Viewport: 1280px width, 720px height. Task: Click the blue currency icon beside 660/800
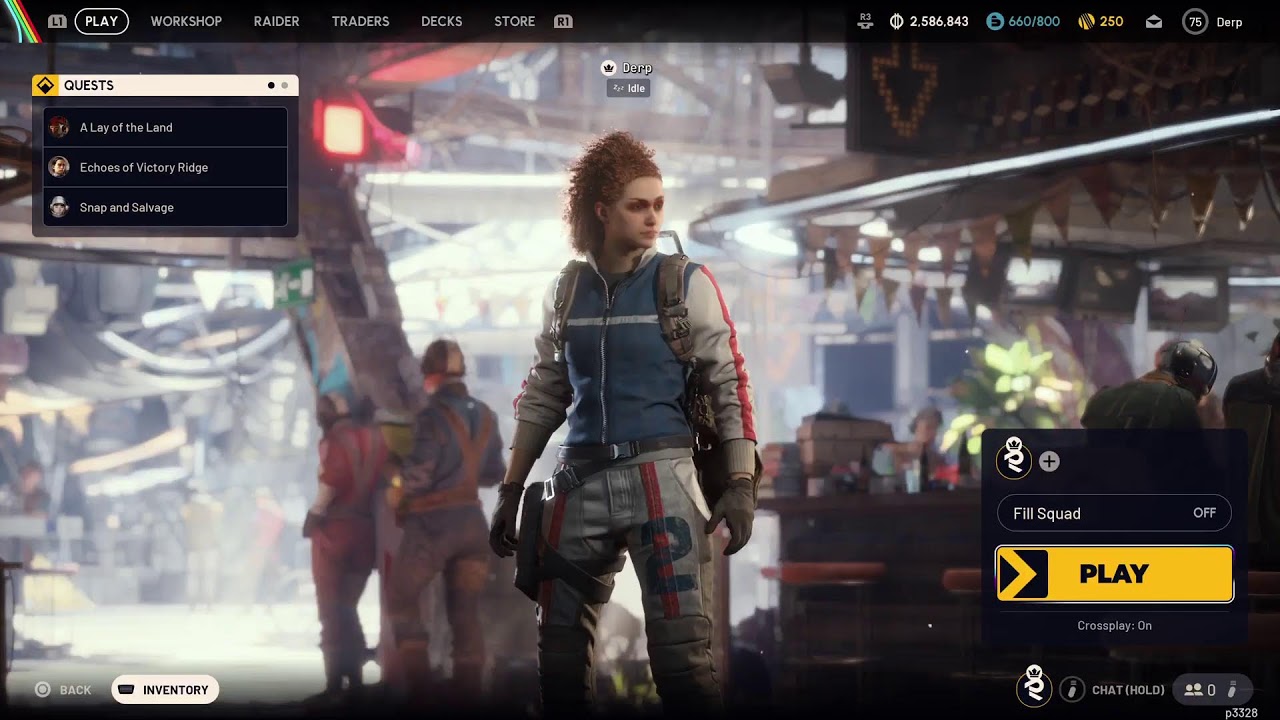tap(994, 21)
